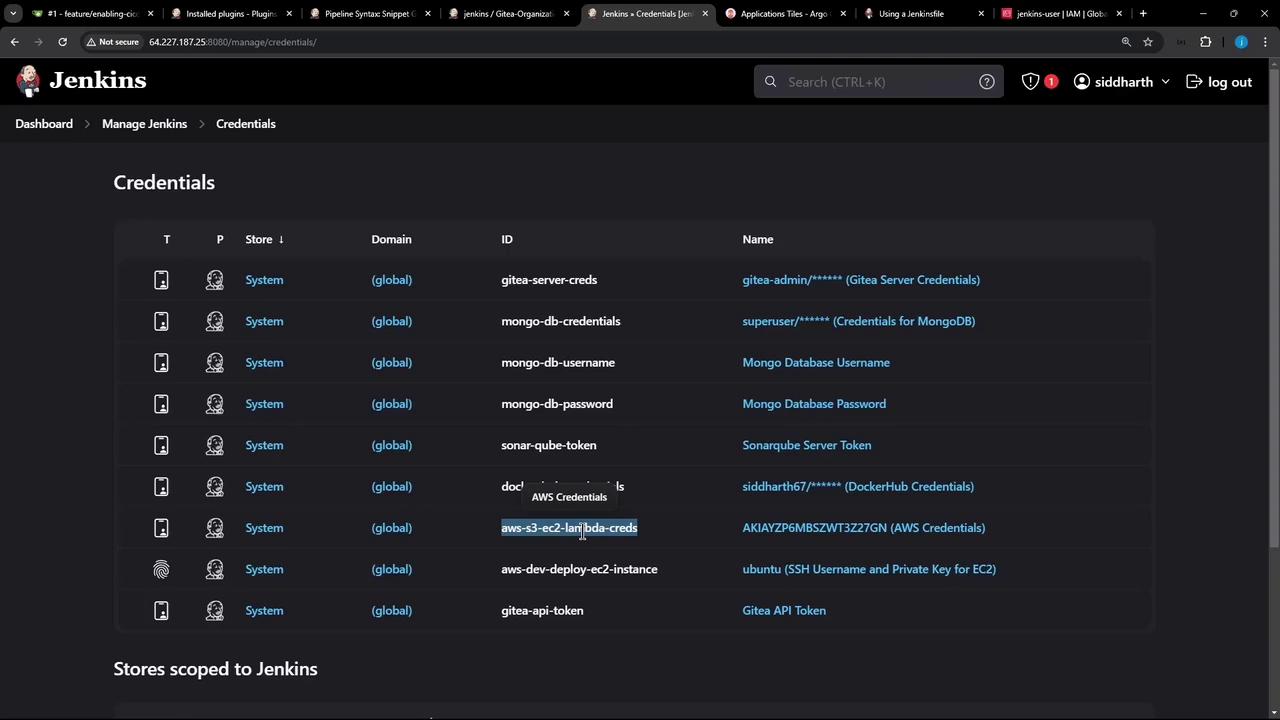The image size is (1280, 720).
Task: Click the fingerprint icon for aws-dev-deploy-ec2-instance
Action: click(x=161, y=569)
